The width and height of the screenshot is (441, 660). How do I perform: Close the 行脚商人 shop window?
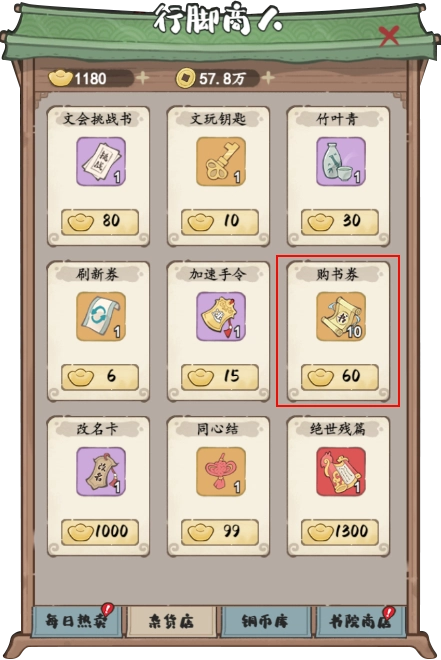[389, 36]
